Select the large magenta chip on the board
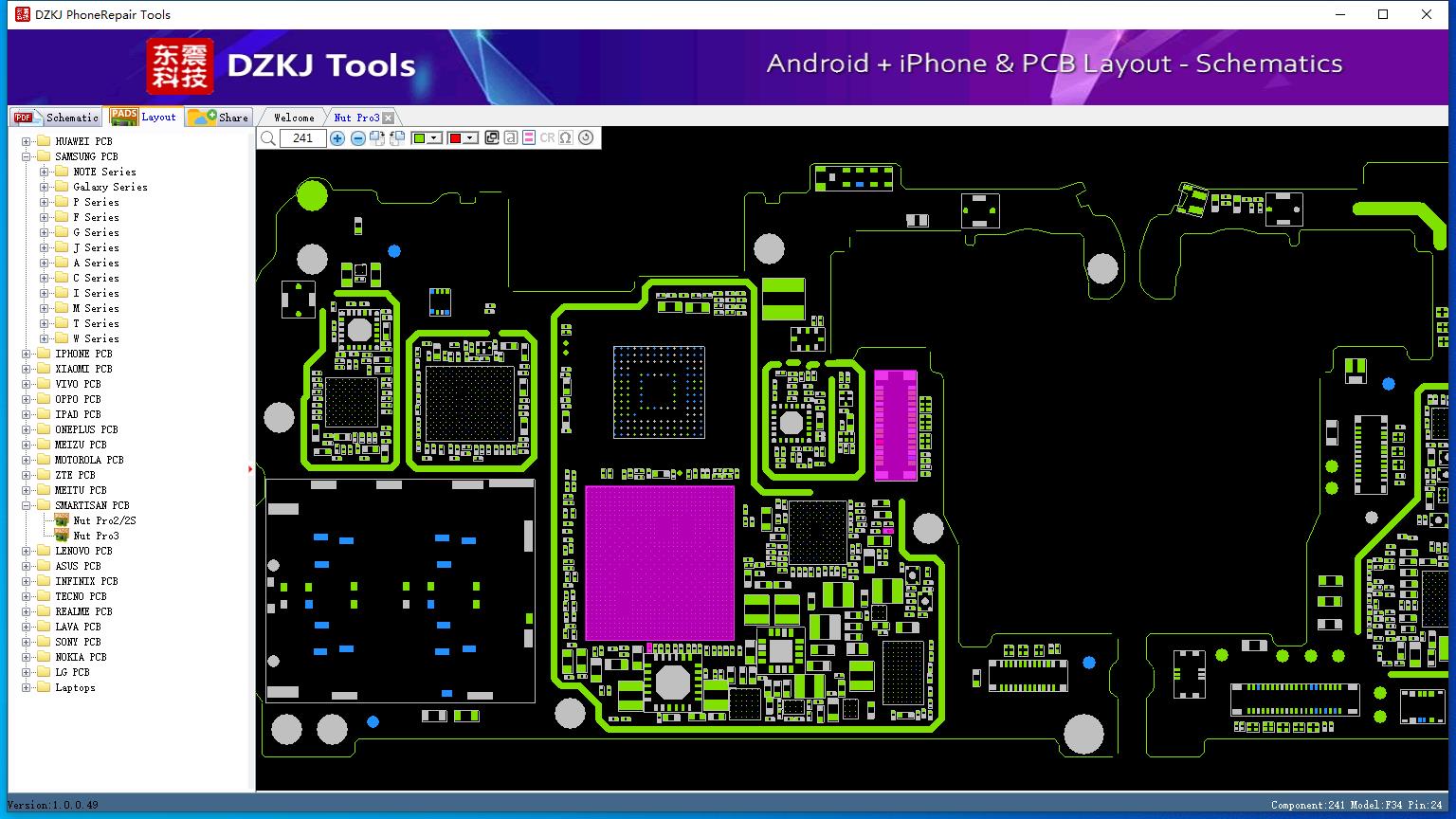Viewport: 1456px width, 819px height. (x=660, y=563)
